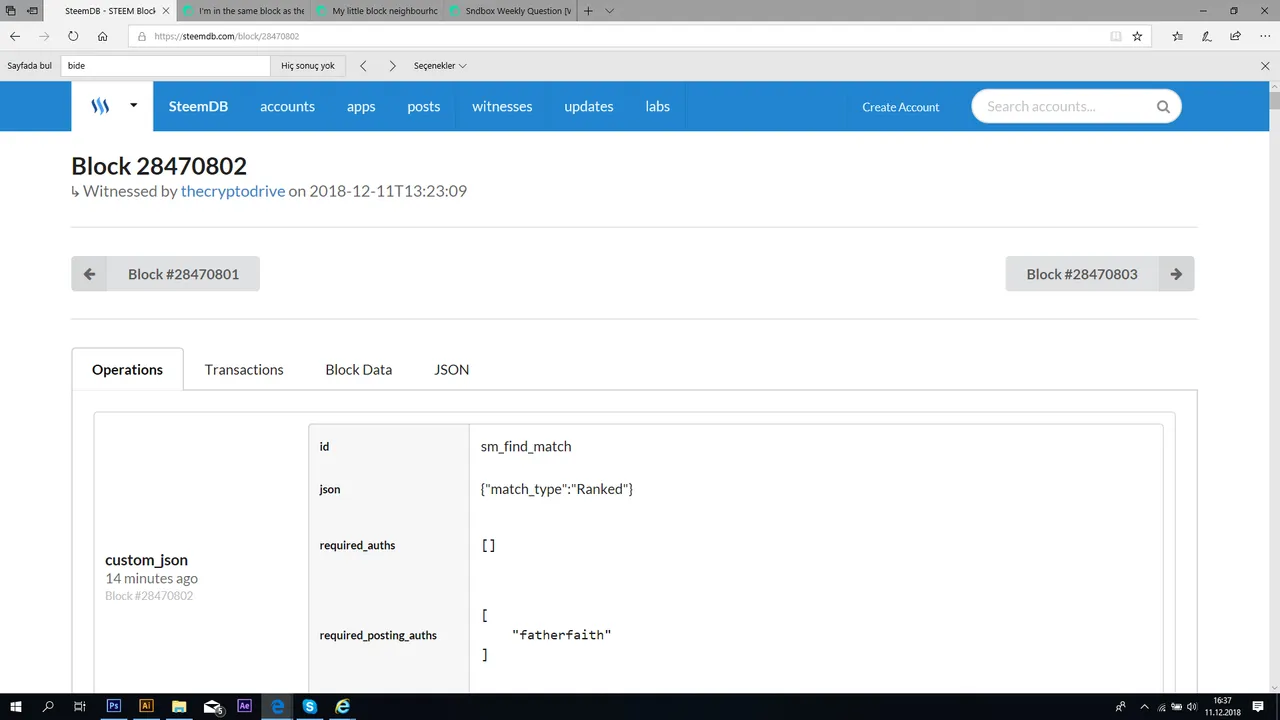
Task: Switch to "Sndbox Weekly Question" tab
Action: pyautogui.click(x=510, y=11)
